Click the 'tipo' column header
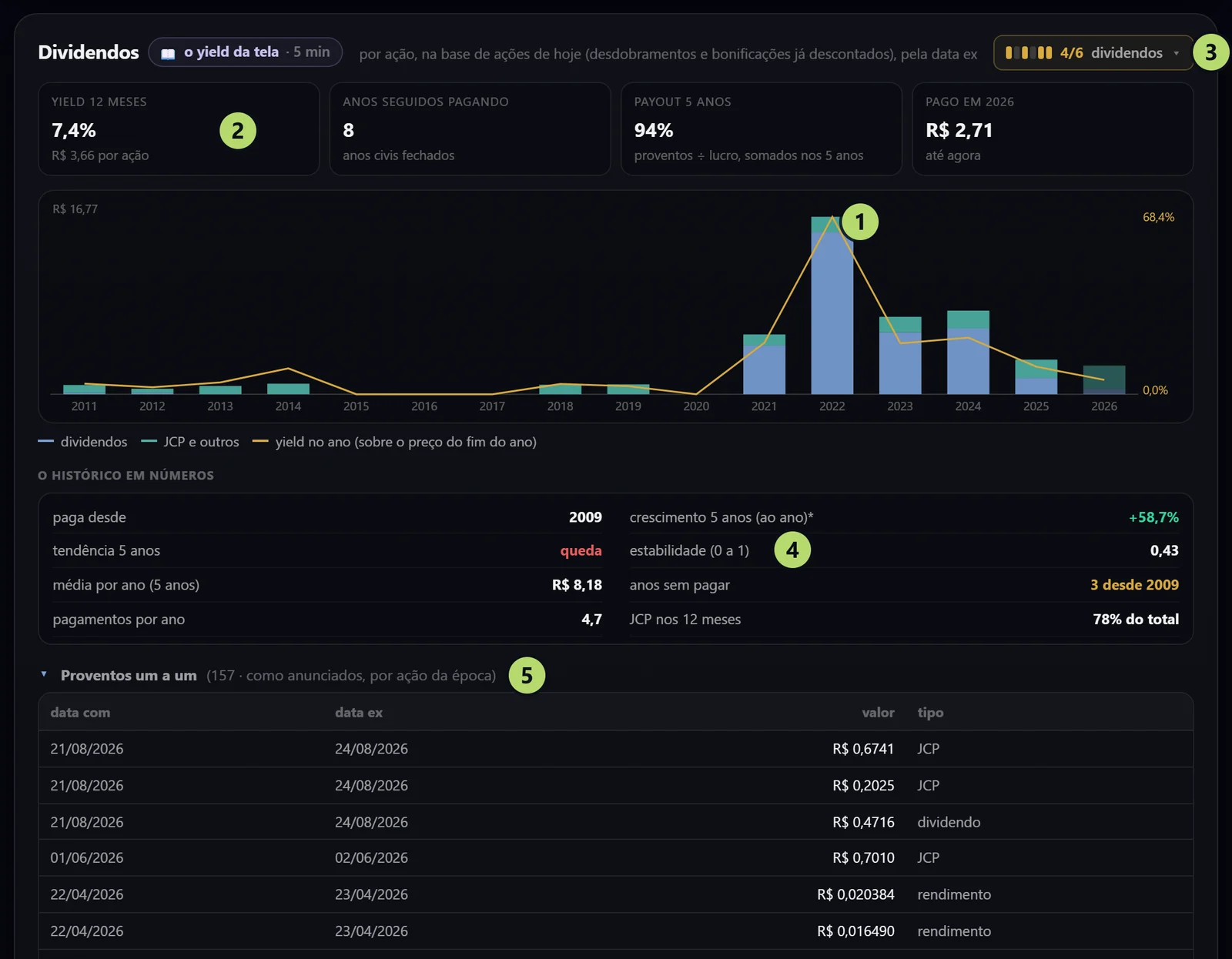Screen dimensions: 1232x959 930,713
